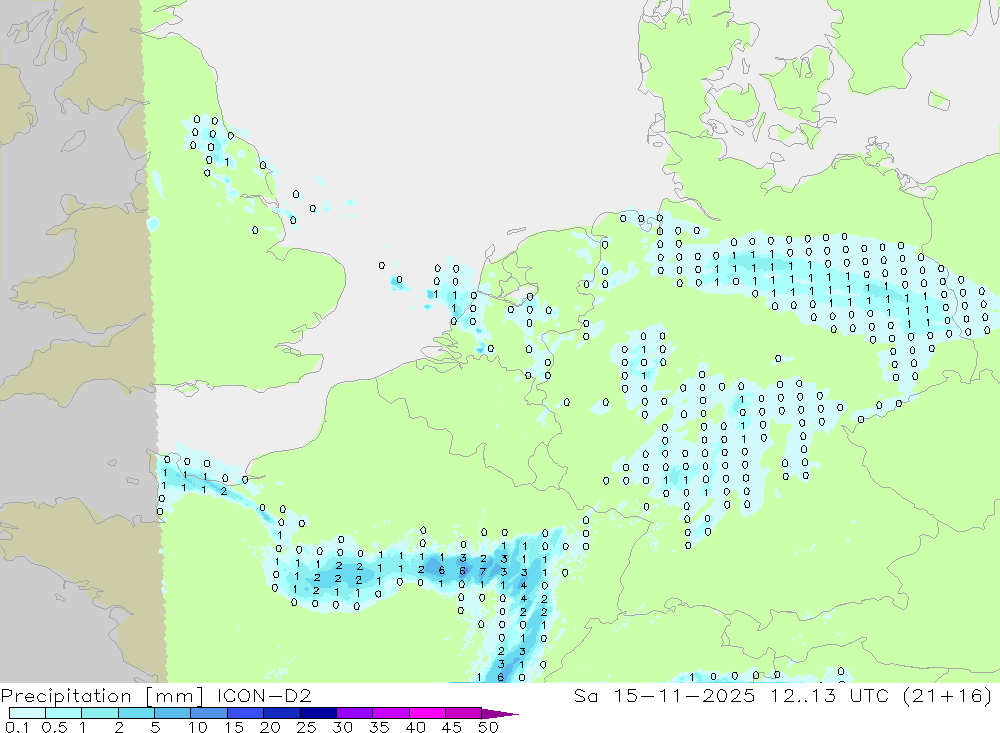Screen dimensions: 1000x733
Task: Click the 0.1–0.5 mm palest cyan legend swatch
Action: tap(27, 713)
